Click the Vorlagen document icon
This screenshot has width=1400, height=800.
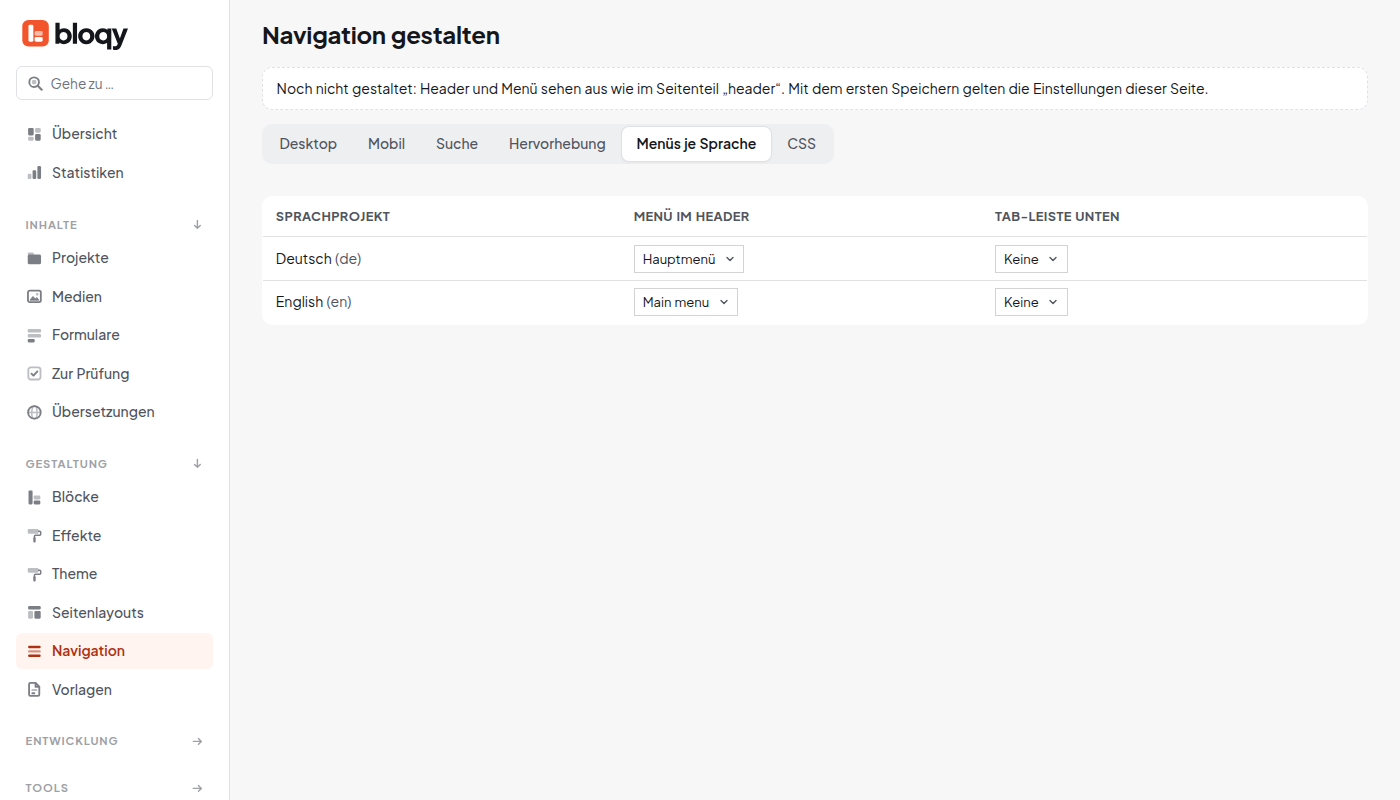34,690
